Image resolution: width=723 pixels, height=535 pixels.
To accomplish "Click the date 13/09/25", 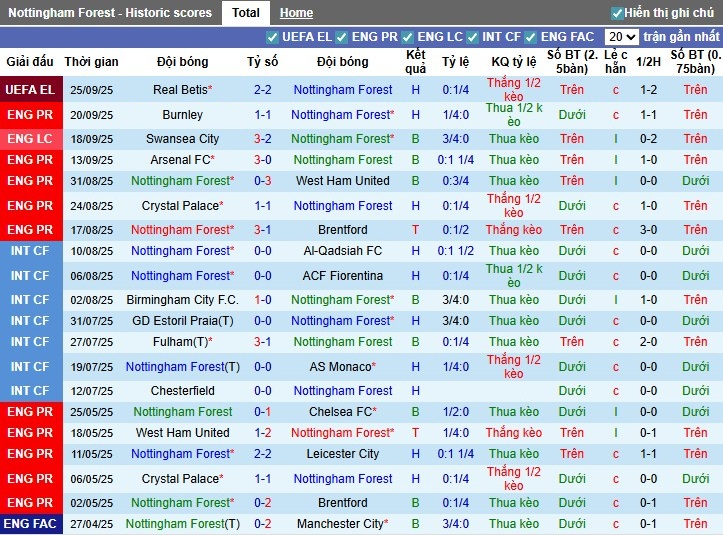I will [91, 160].
